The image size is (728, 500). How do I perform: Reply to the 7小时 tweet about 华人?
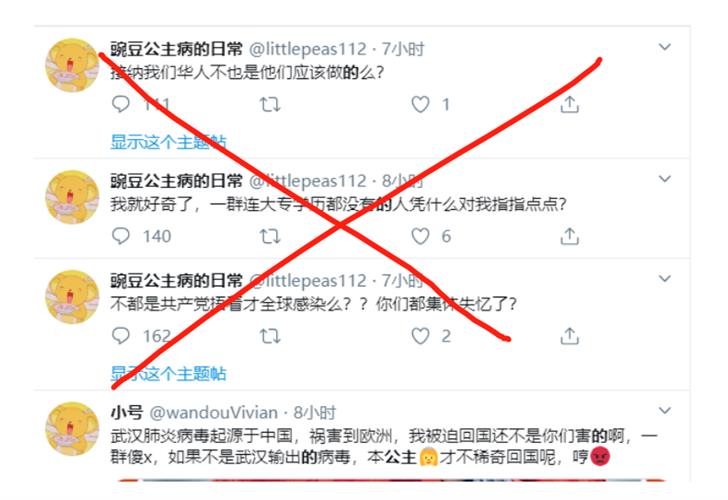(121, 104)
